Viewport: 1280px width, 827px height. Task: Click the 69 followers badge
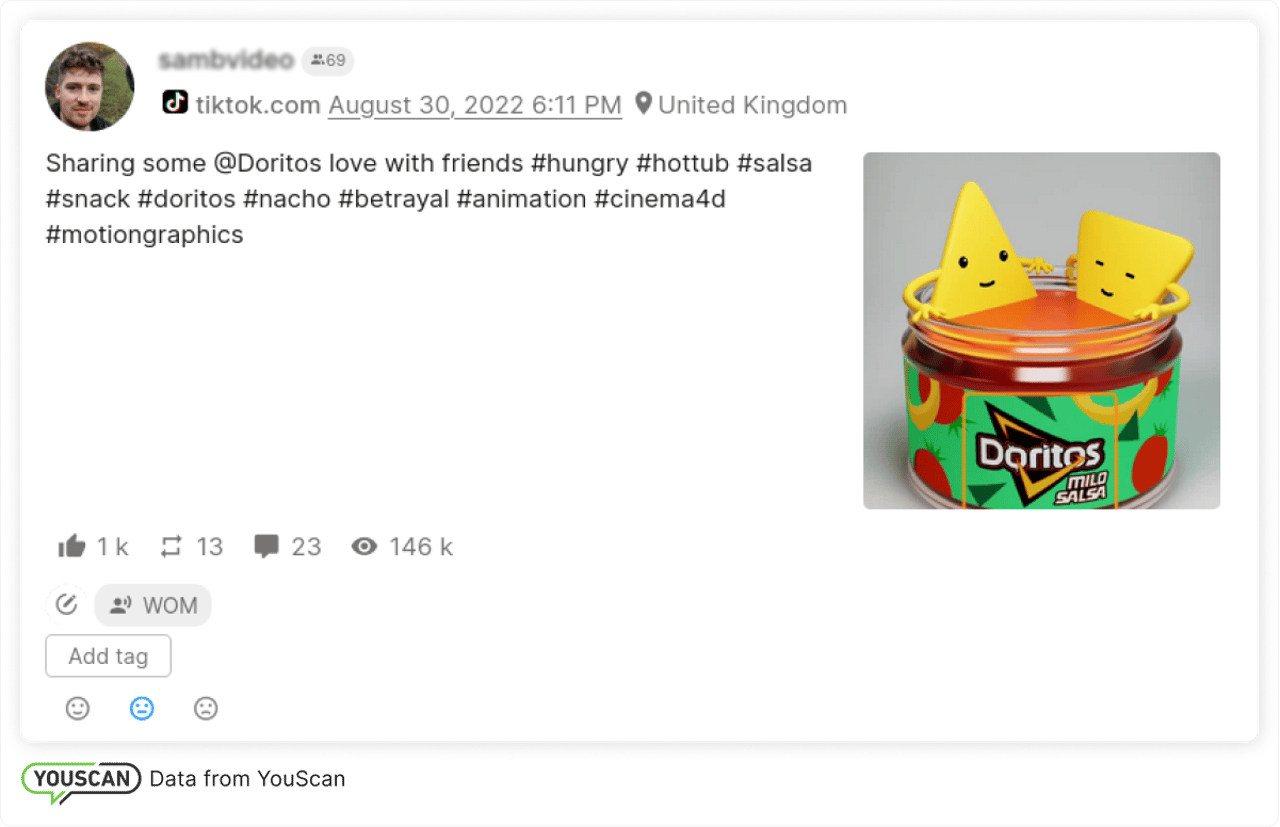point(328,61)
